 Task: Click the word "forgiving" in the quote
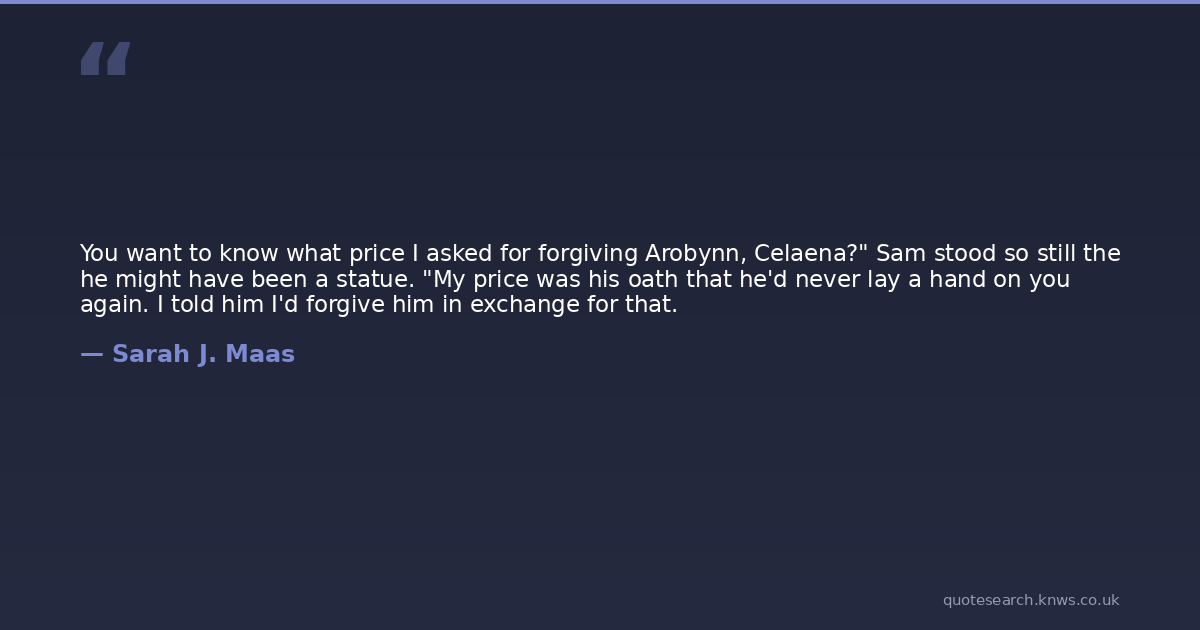(x=587, y=254)
